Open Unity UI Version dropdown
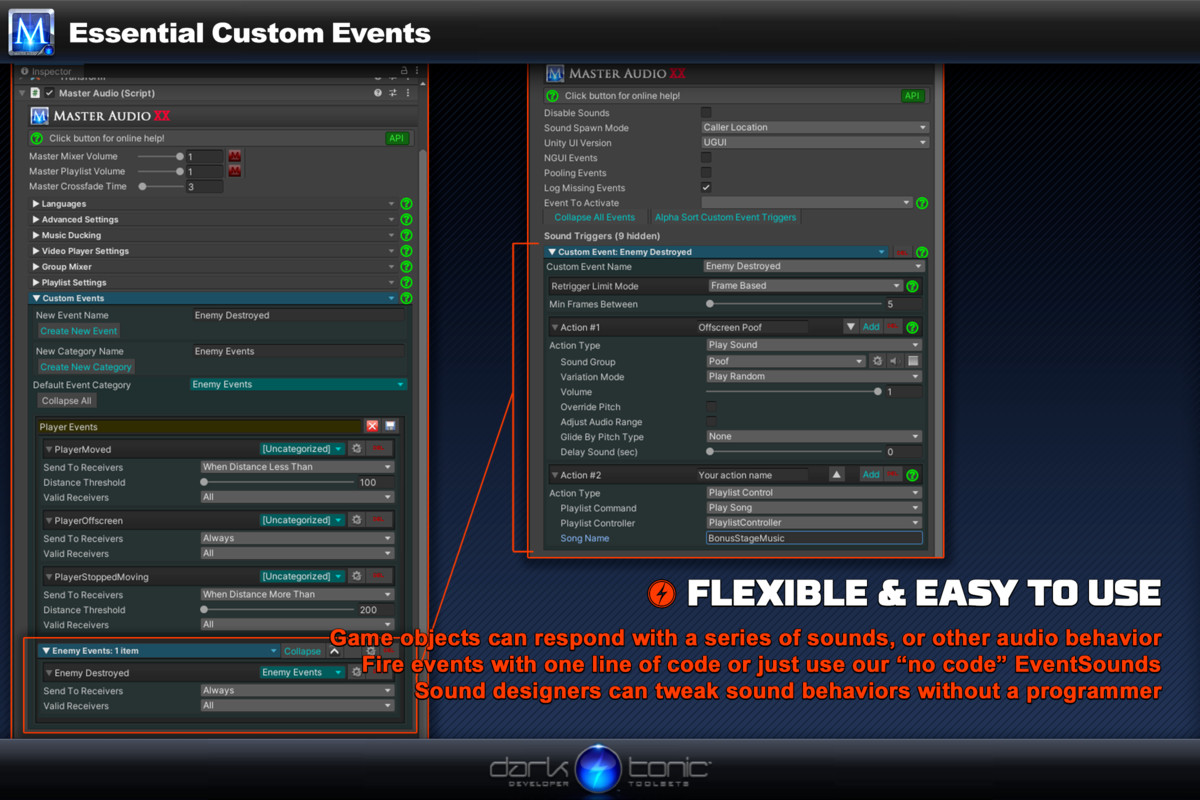 point(815,143)
